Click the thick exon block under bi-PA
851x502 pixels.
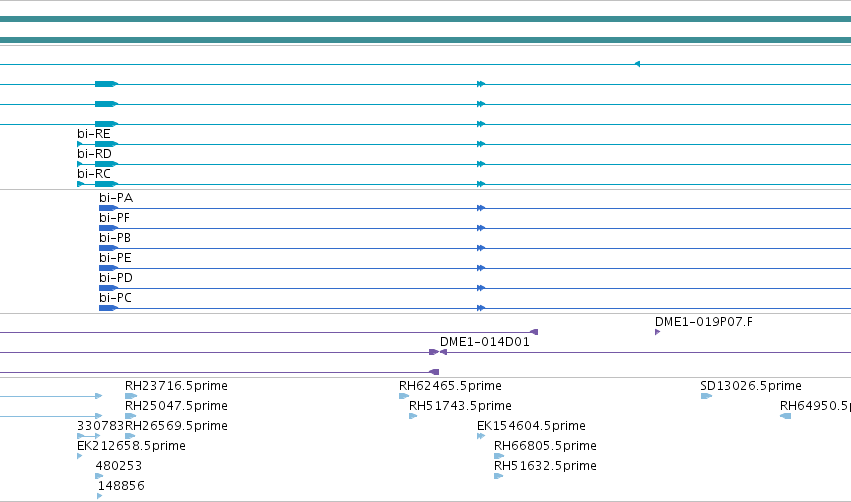[108, 208]
